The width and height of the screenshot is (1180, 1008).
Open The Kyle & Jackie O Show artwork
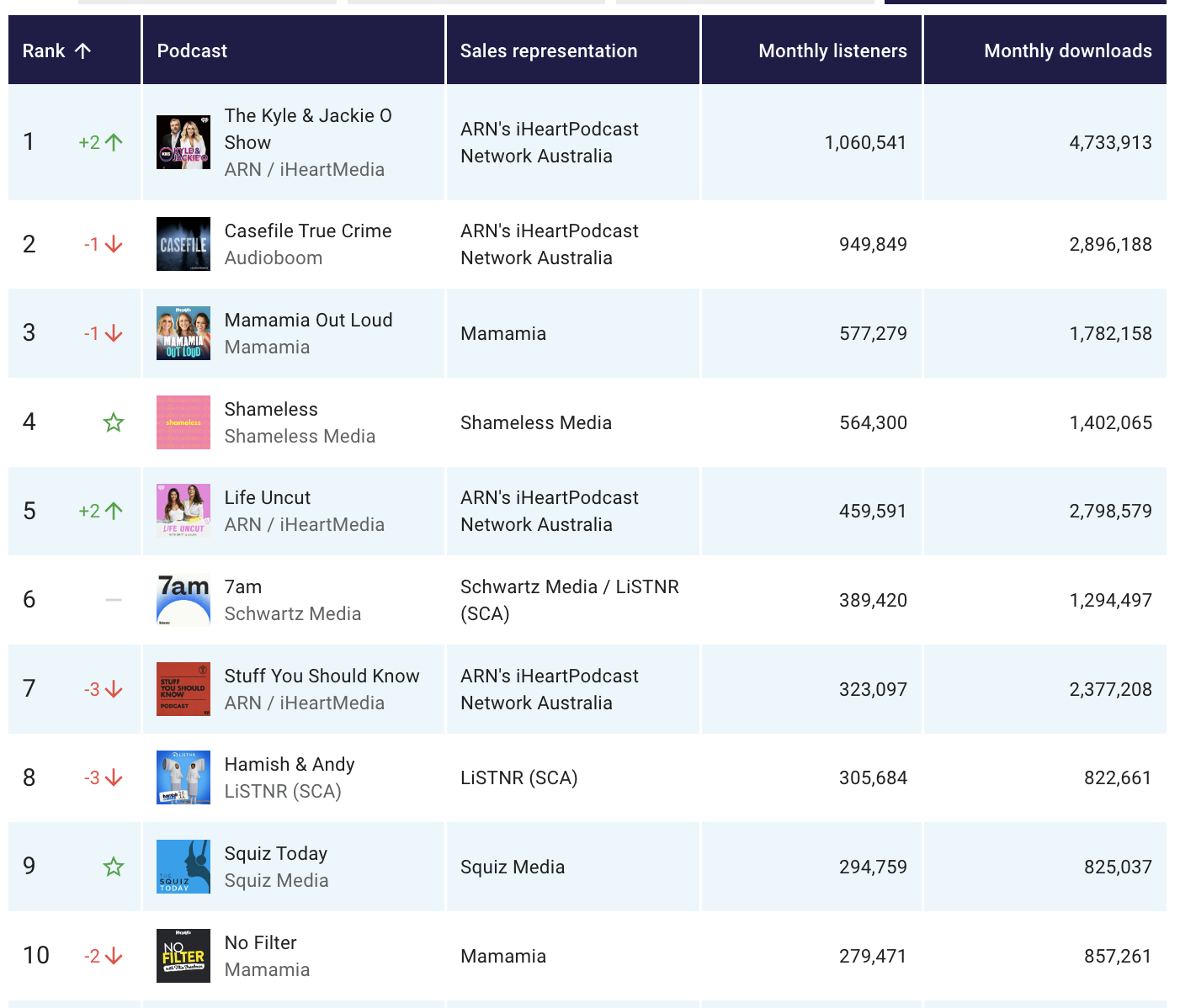(183, 142)
